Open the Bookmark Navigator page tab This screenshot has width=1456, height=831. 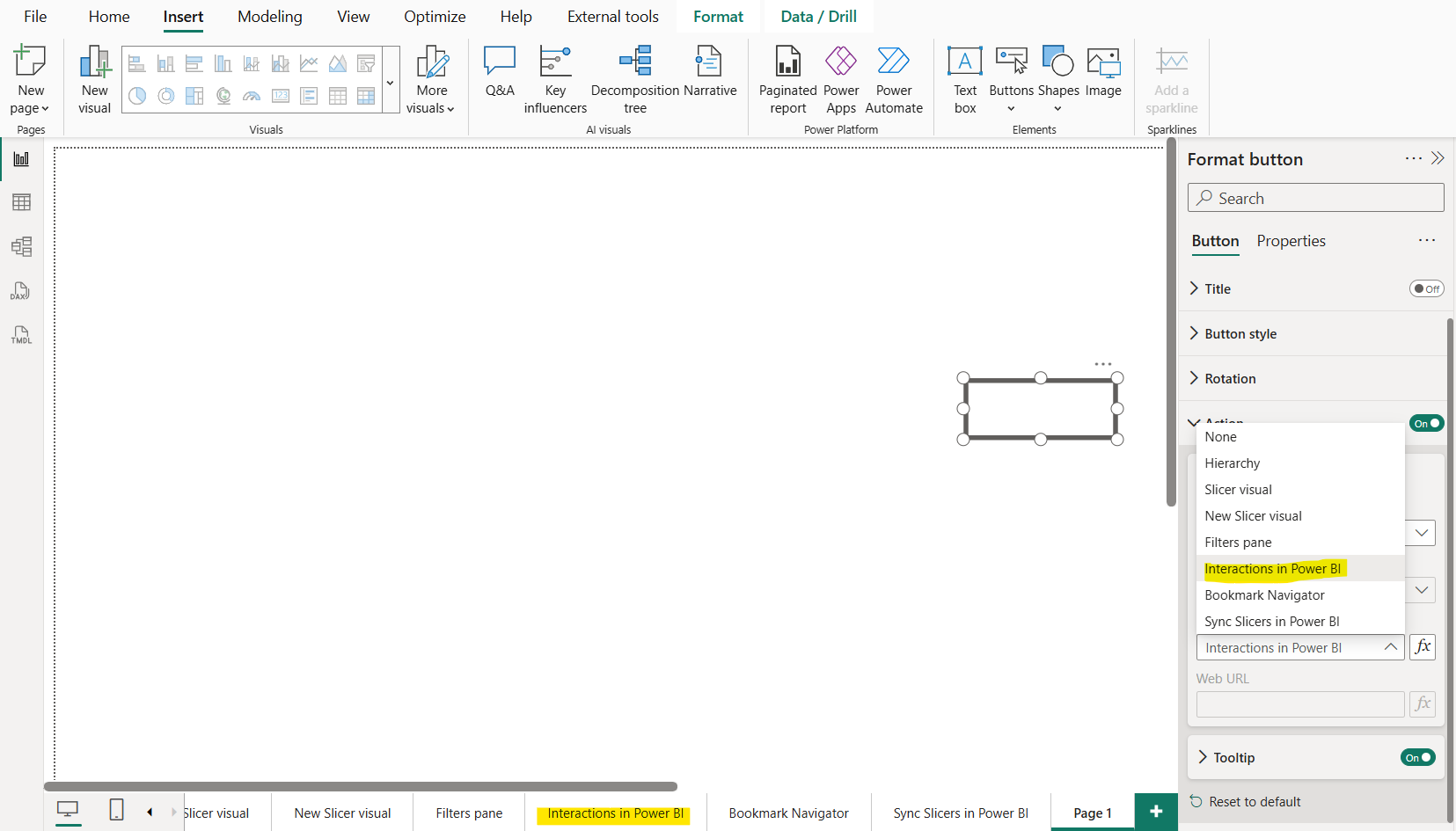(787, 813)
